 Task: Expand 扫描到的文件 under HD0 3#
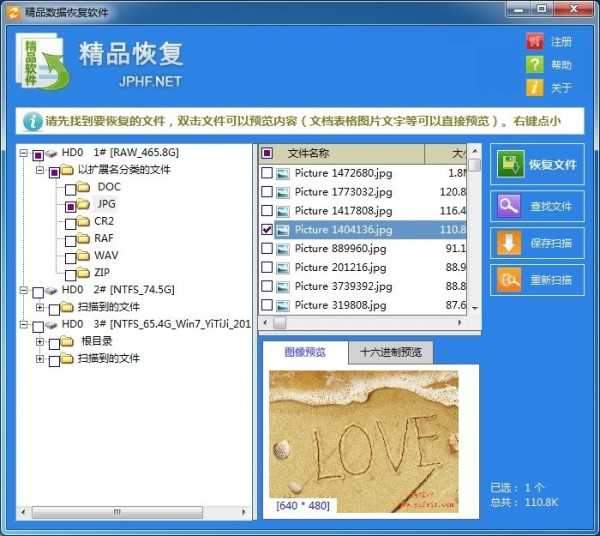(40, 359)
